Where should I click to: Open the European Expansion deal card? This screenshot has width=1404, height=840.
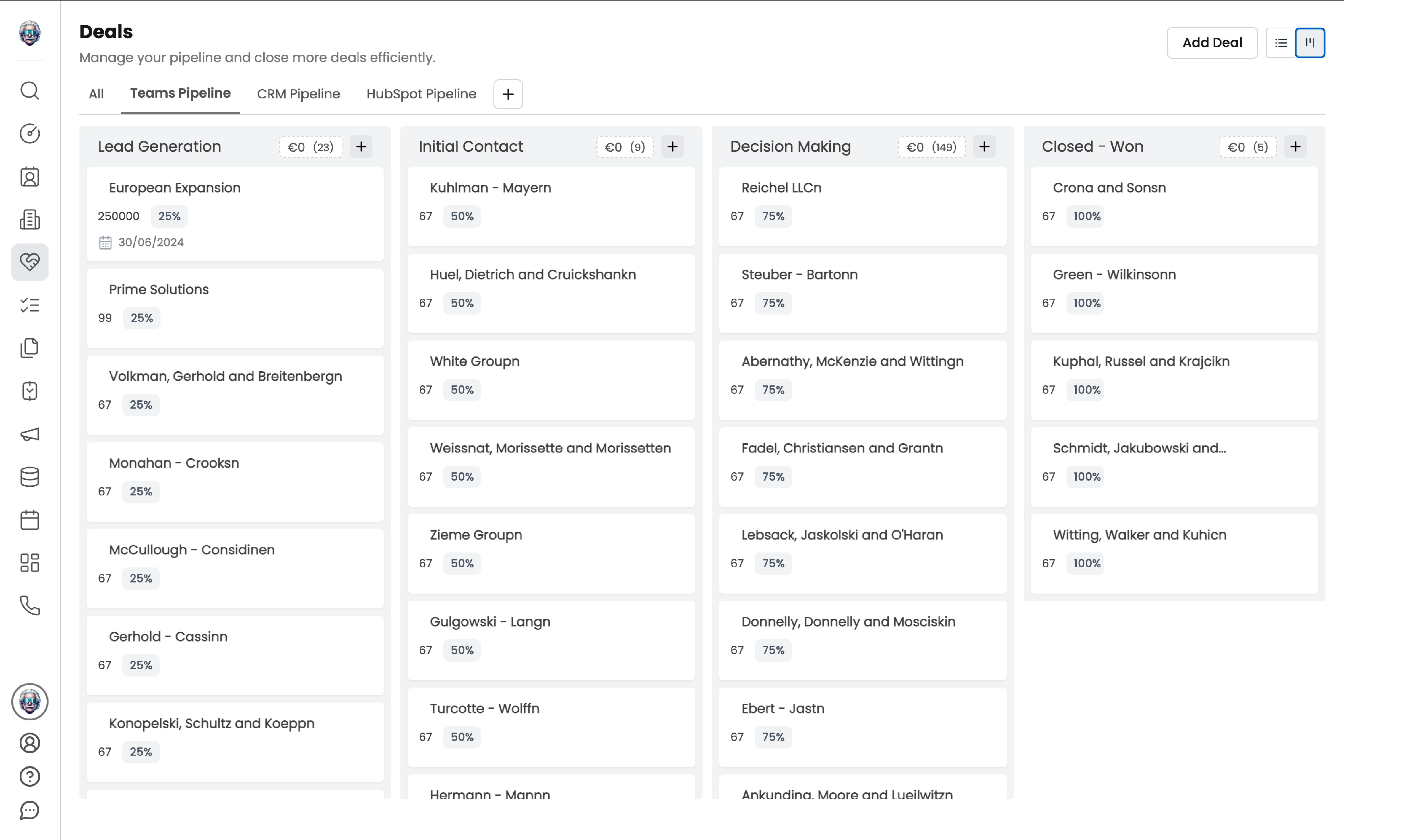click(x=235, y=214)
